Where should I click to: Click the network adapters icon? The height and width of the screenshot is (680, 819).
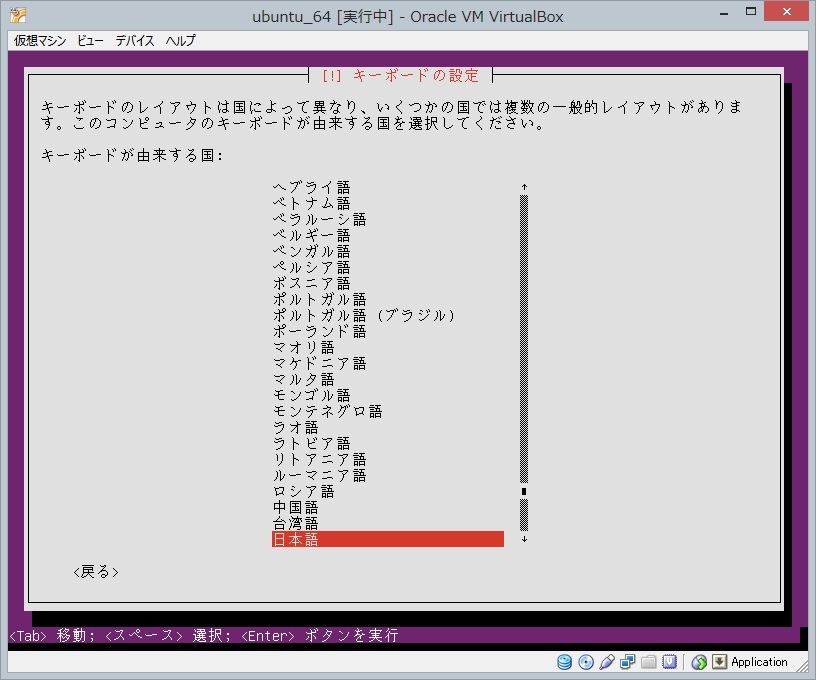pyautogui.click(x=628, y=662)
